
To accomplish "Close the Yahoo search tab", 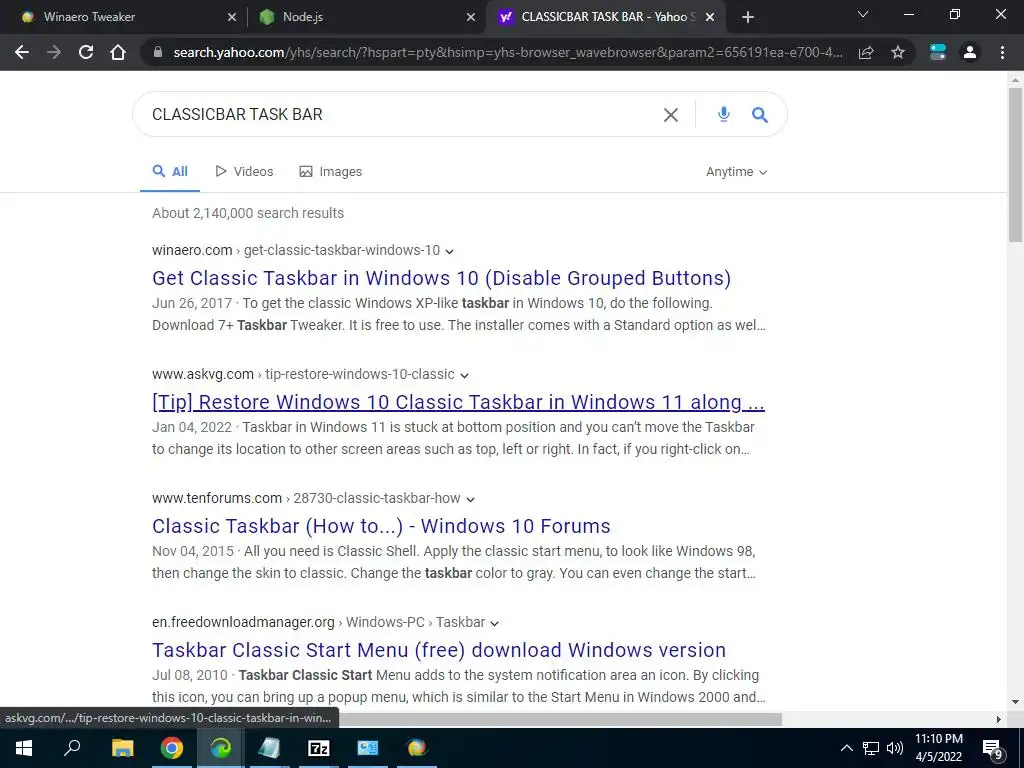I will (710, 17).
